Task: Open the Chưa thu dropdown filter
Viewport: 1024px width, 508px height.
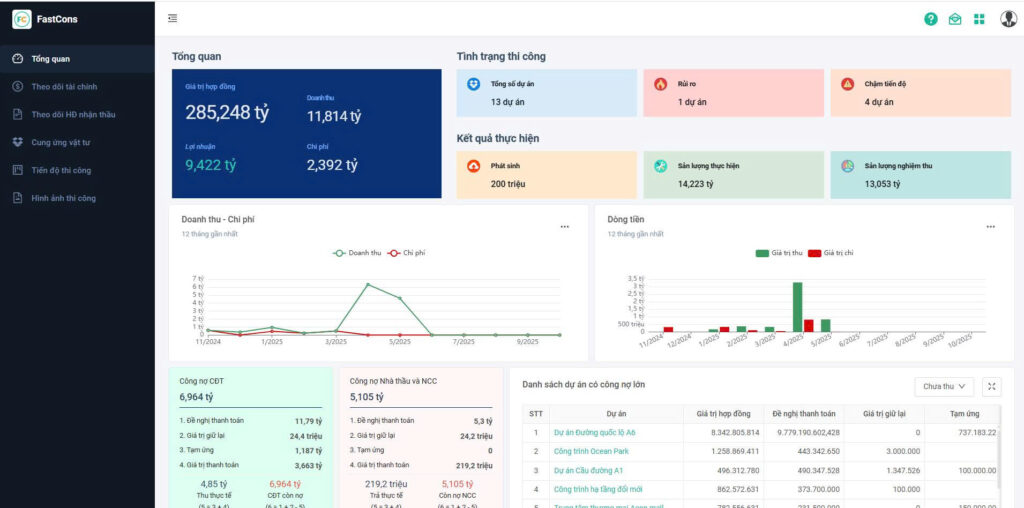Action: click(x=943, y=386)
